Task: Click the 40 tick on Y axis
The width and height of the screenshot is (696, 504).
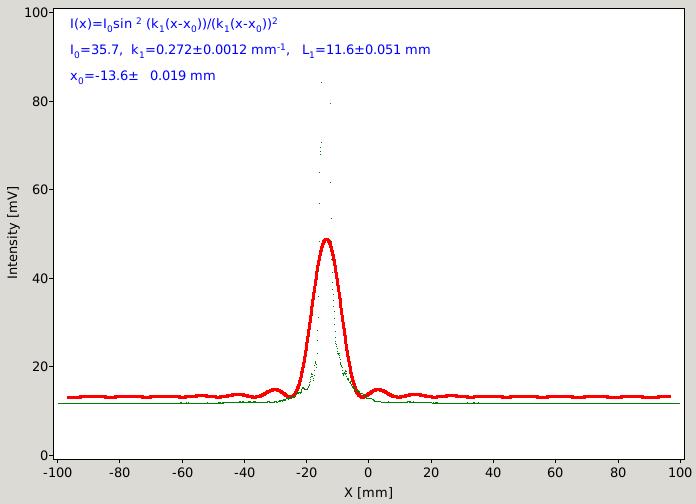Action: tap(40, 278)
